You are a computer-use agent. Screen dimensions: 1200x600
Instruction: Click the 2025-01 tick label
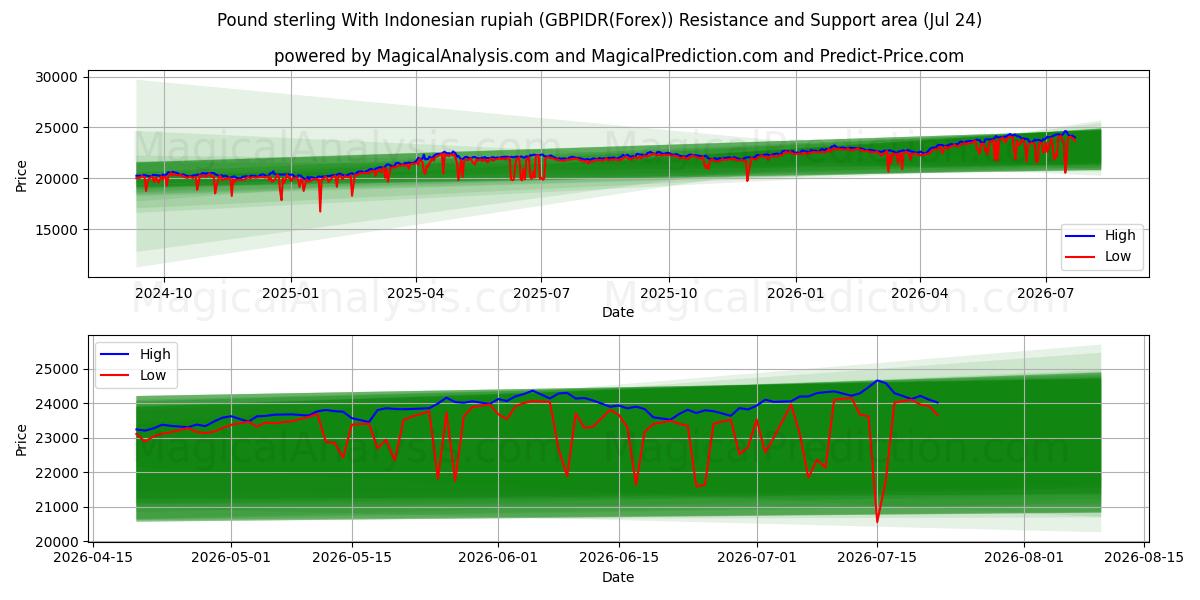291,293
